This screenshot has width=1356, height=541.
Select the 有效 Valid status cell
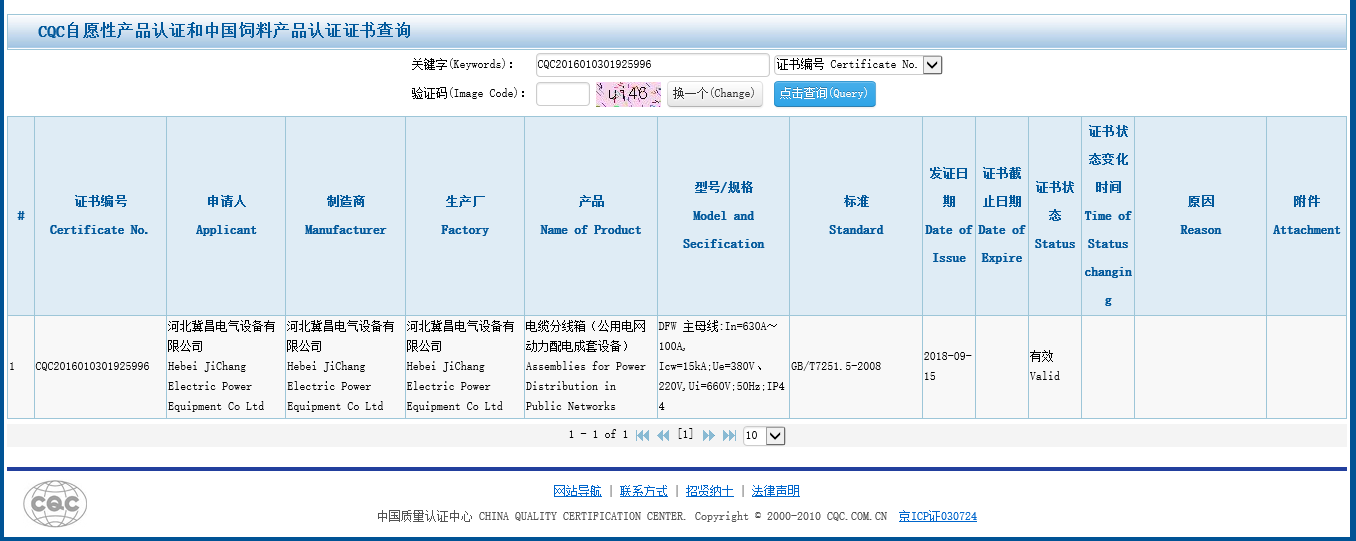[x=1055, y=367]
